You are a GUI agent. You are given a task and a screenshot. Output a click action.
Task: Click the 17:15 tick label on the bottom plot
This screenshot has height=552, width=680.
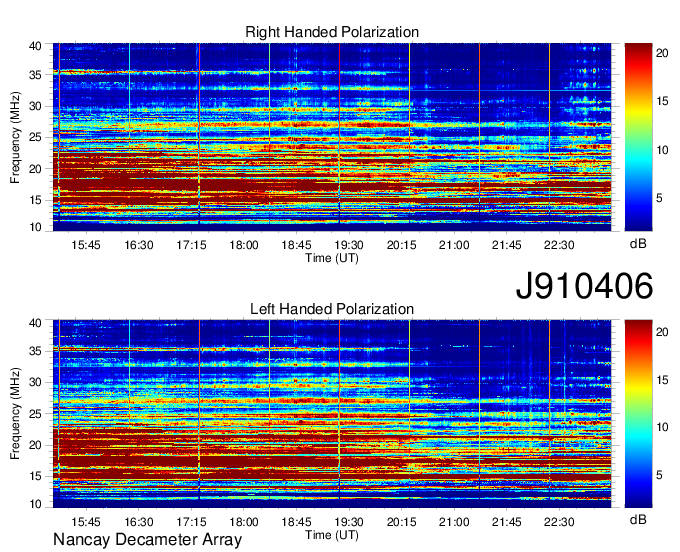pos(191,522)
